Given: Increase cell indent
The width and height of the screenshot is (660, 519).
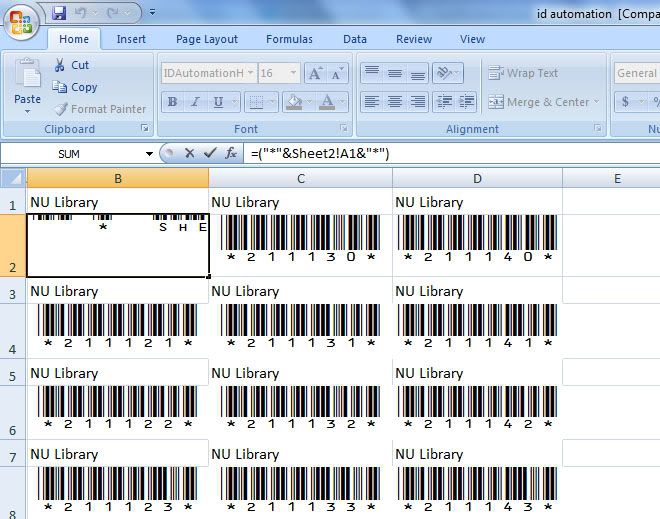Looking at the screenshot, I should [x=466, y=102].
